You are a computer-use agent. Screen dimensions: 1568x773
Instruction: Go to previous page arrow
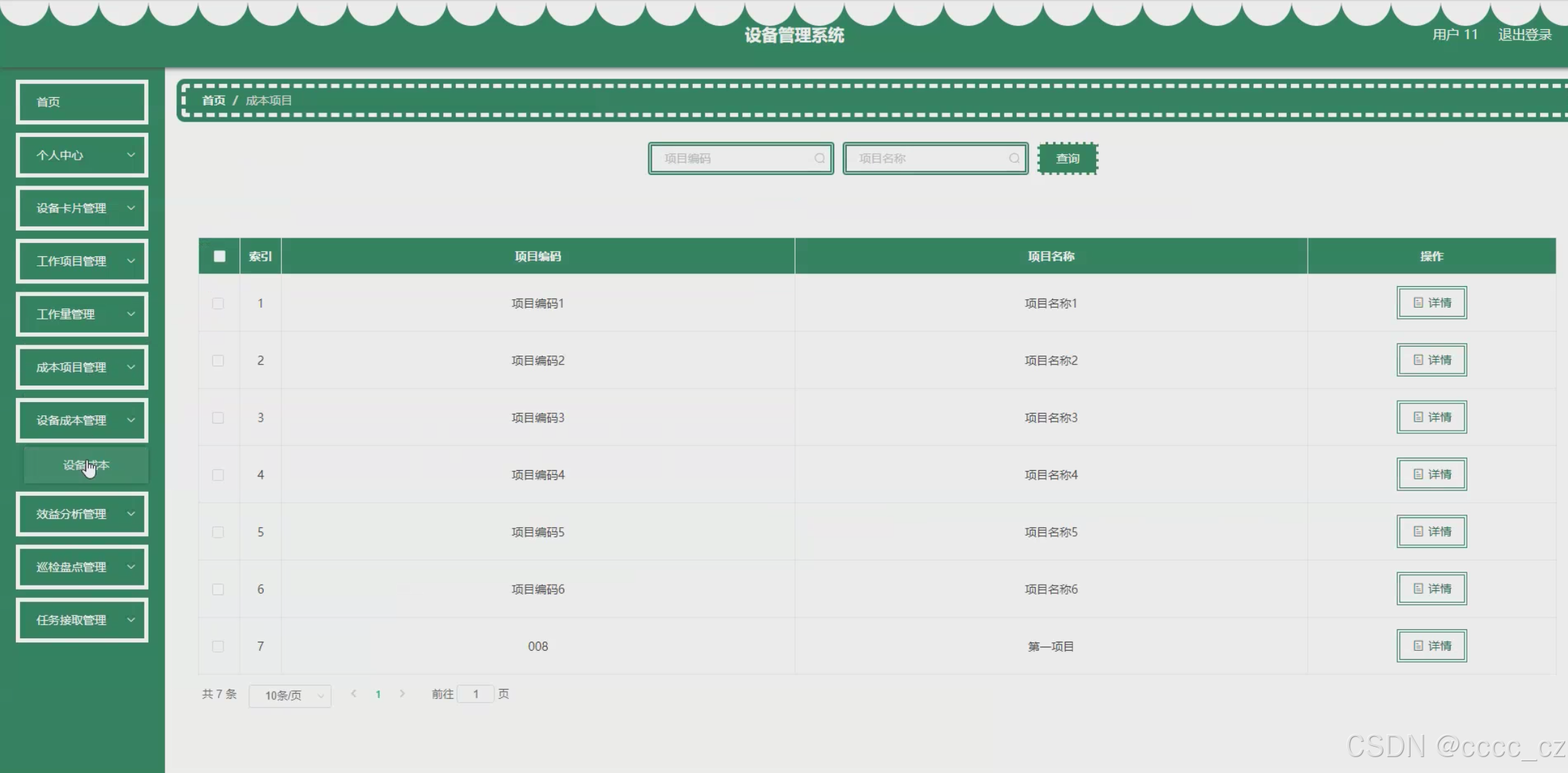[x=354, y=694]
